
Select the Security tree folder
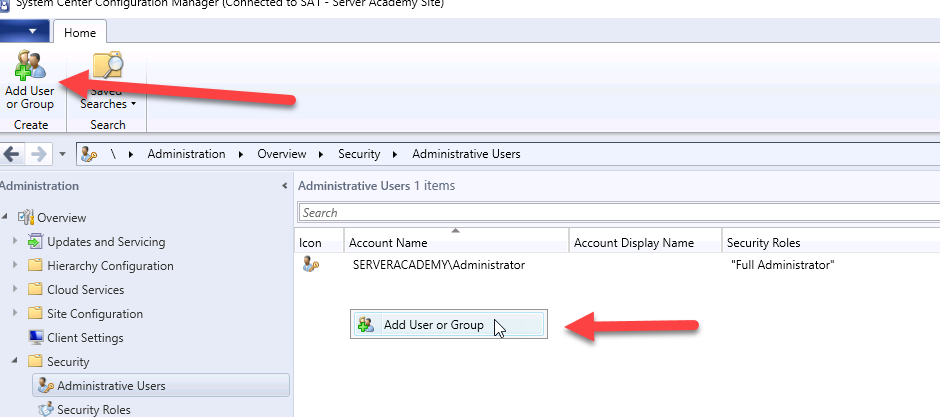[x=68, y=362]
